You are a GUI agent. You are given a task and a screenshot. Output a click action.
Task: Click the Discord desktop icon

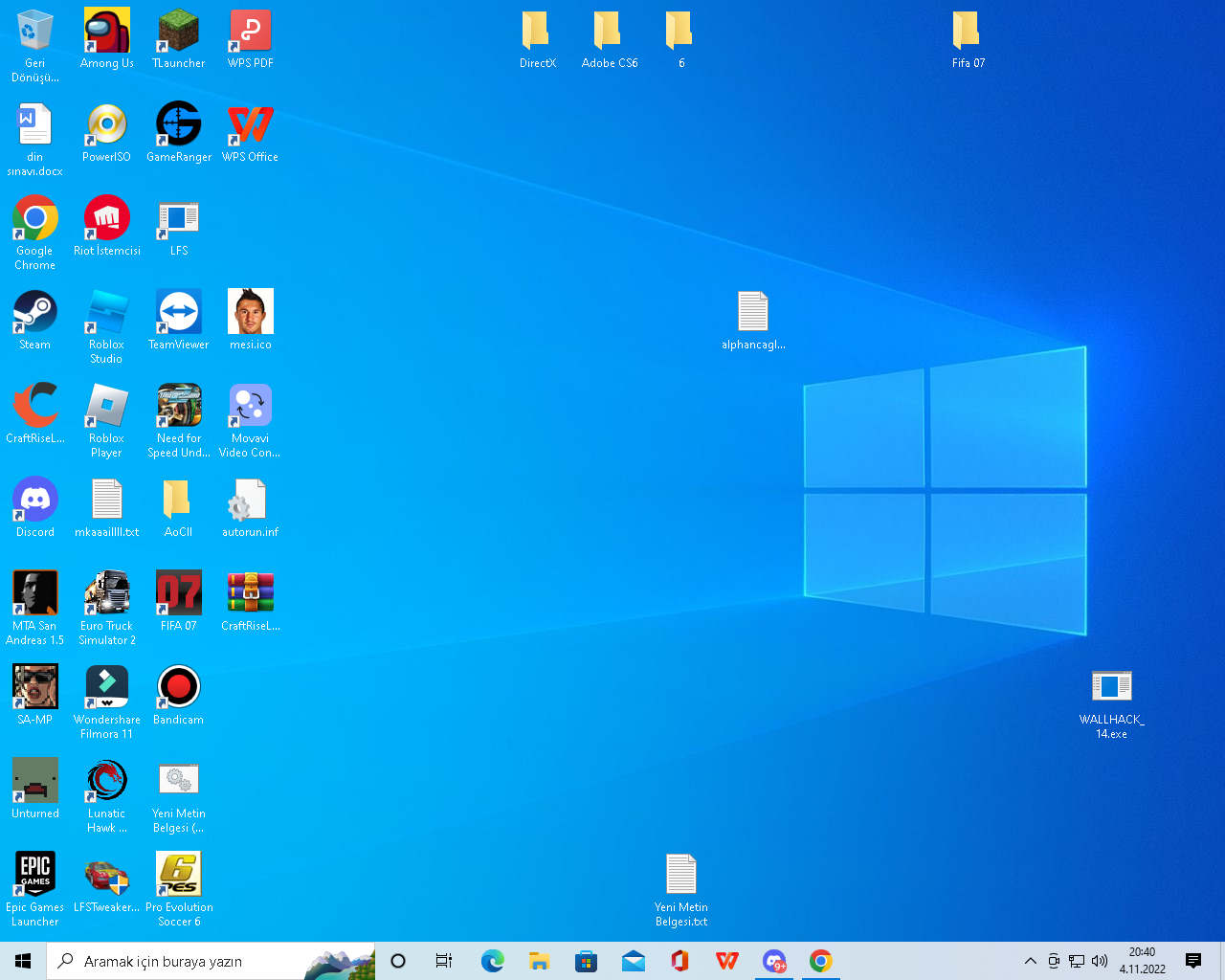(35, 500)
